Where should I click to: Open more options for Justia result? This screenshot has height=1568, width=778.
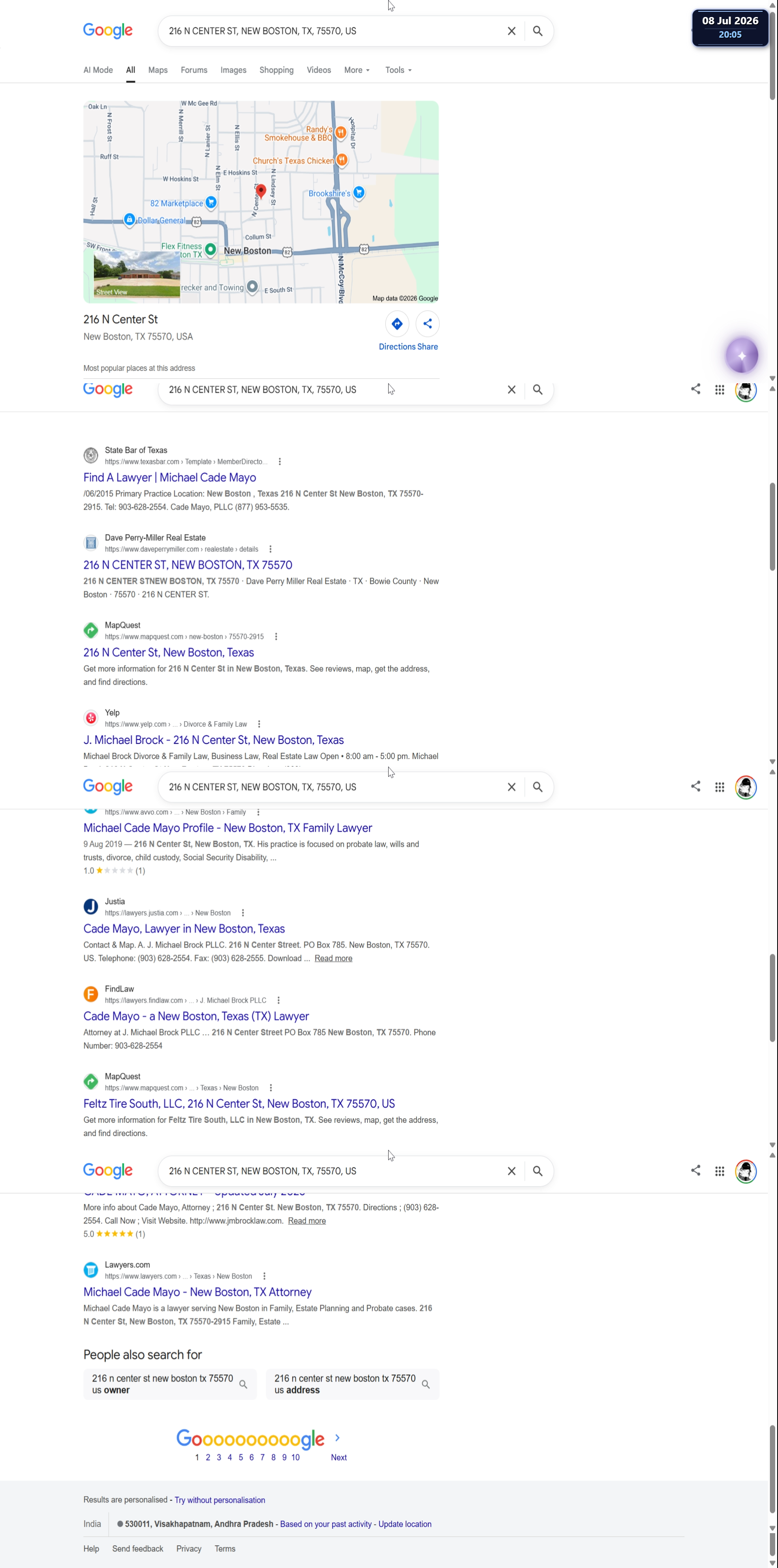(243, 913)
